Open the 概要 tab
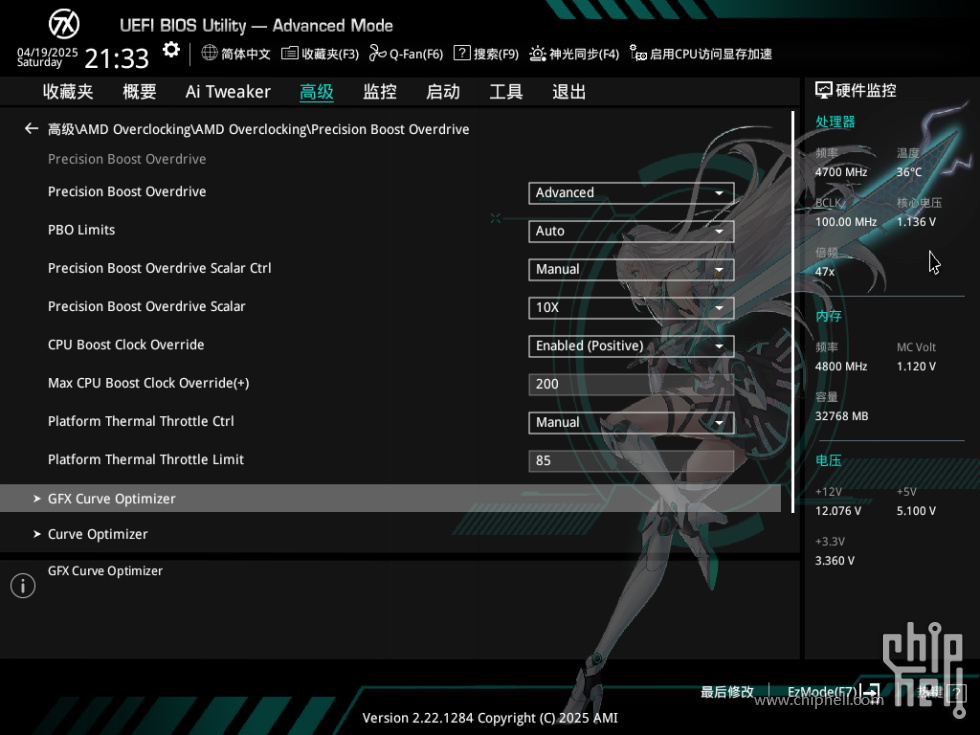The height and width of the screenshot is (735, 980). click(x=139, y=92)
